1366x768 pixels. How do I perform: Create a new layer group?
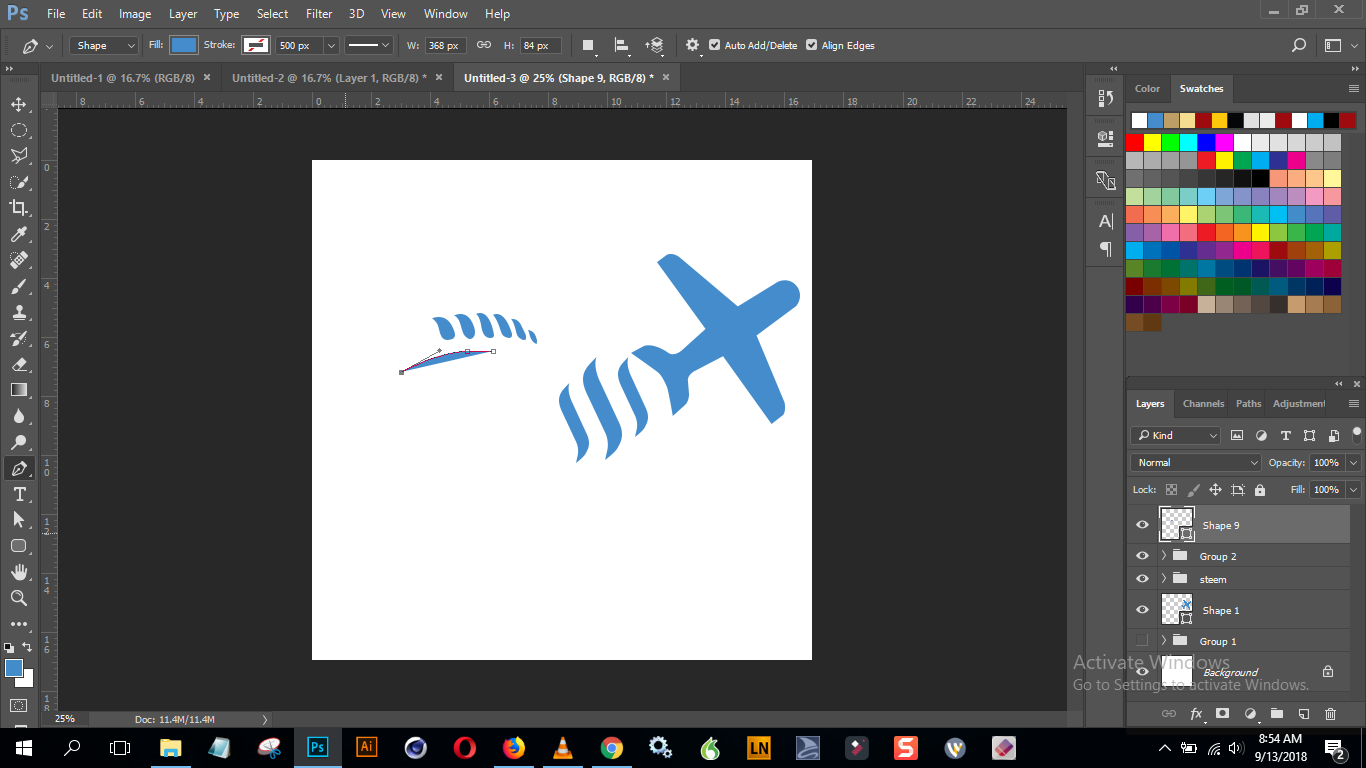[x=1276, y=714]
